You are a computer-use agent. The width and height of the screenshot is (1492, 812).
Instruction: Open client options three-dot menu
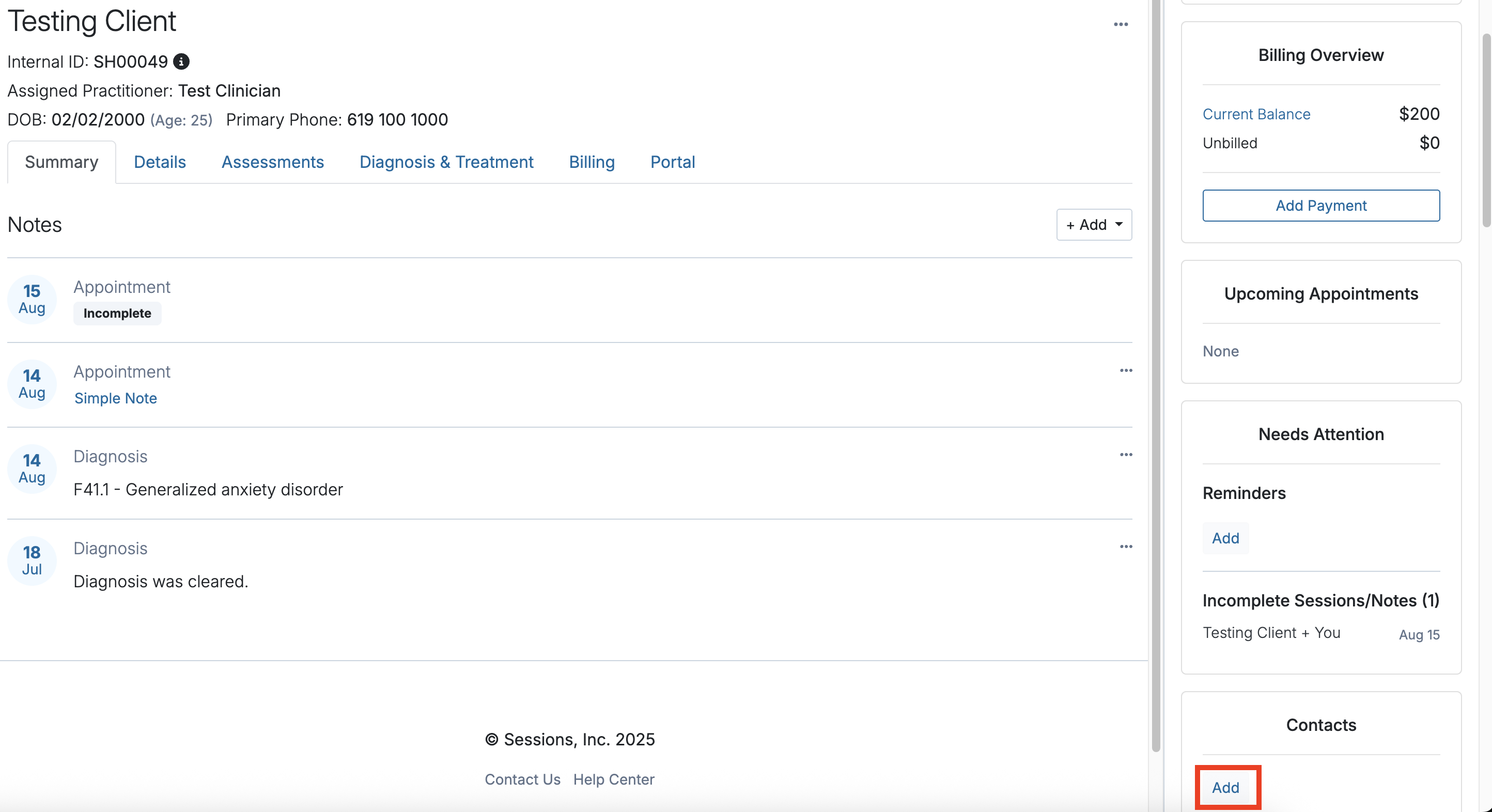coord(1121,24)
